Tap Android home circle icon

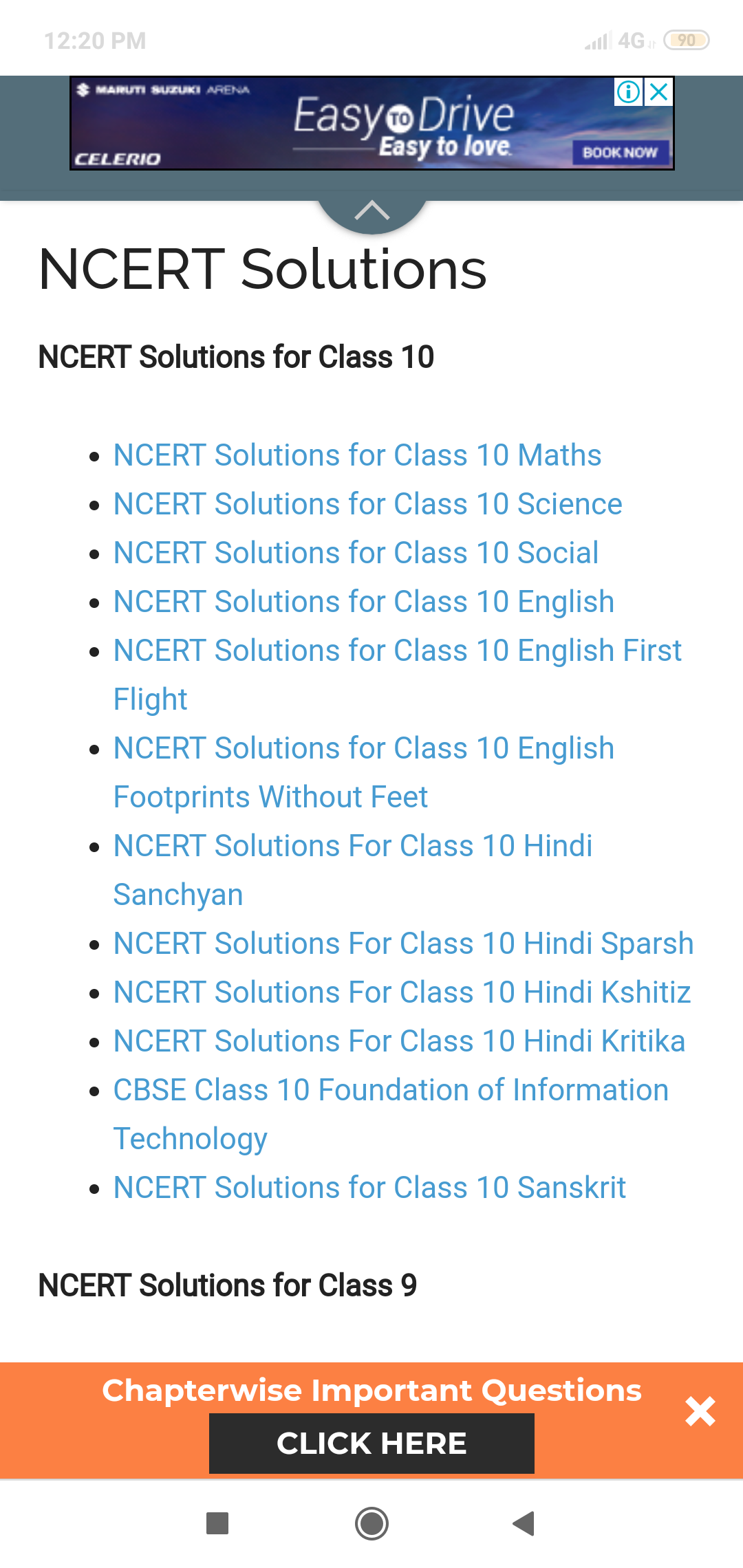point(371,1523)
